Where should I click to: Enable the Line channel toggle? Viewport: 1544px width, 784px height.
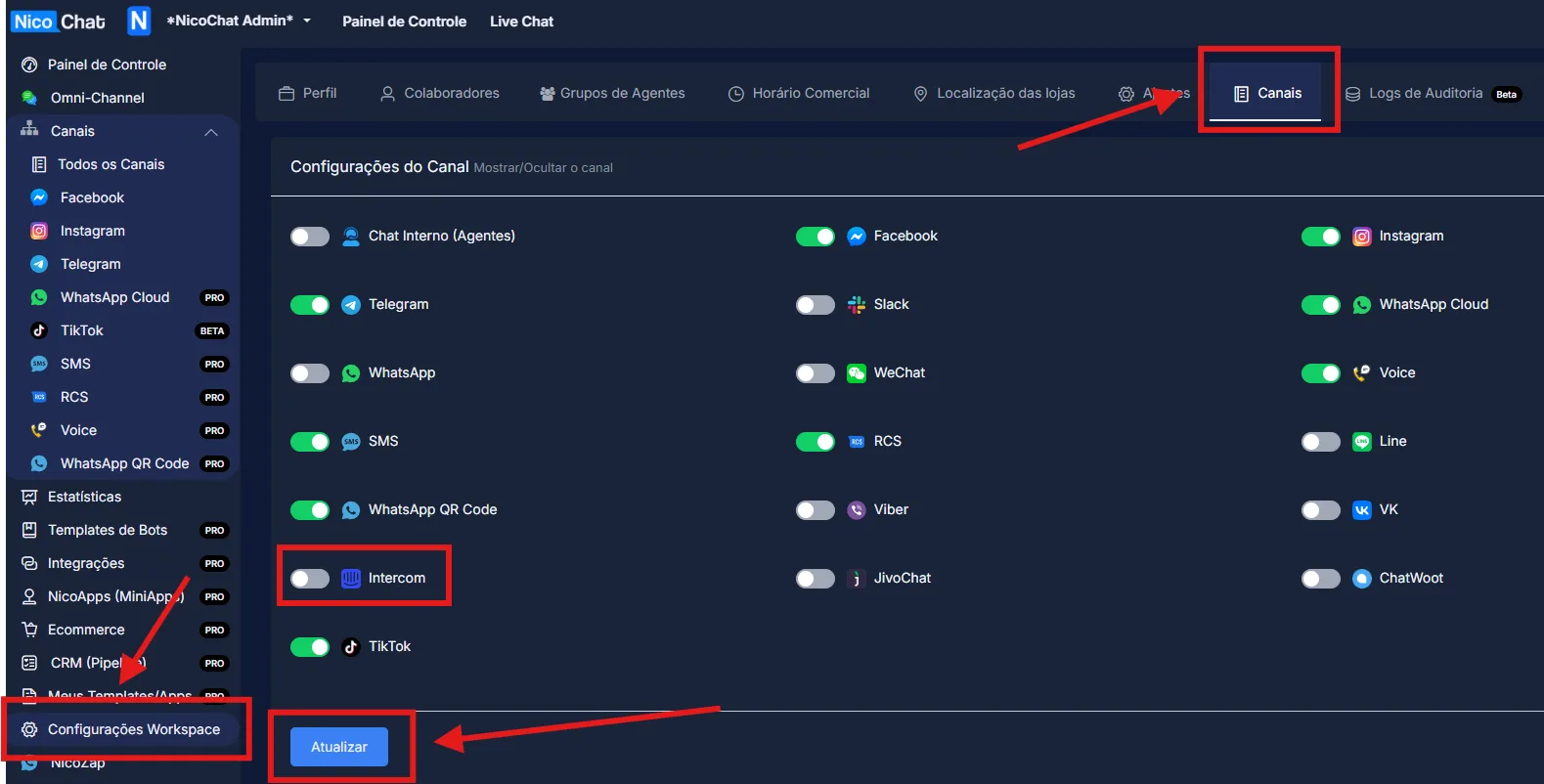(x=1321, y=442)
